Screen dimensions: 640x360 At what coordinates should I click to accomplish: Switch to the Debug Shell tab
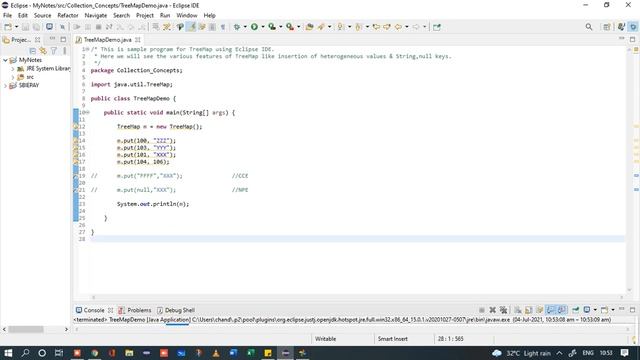[176, 310]
